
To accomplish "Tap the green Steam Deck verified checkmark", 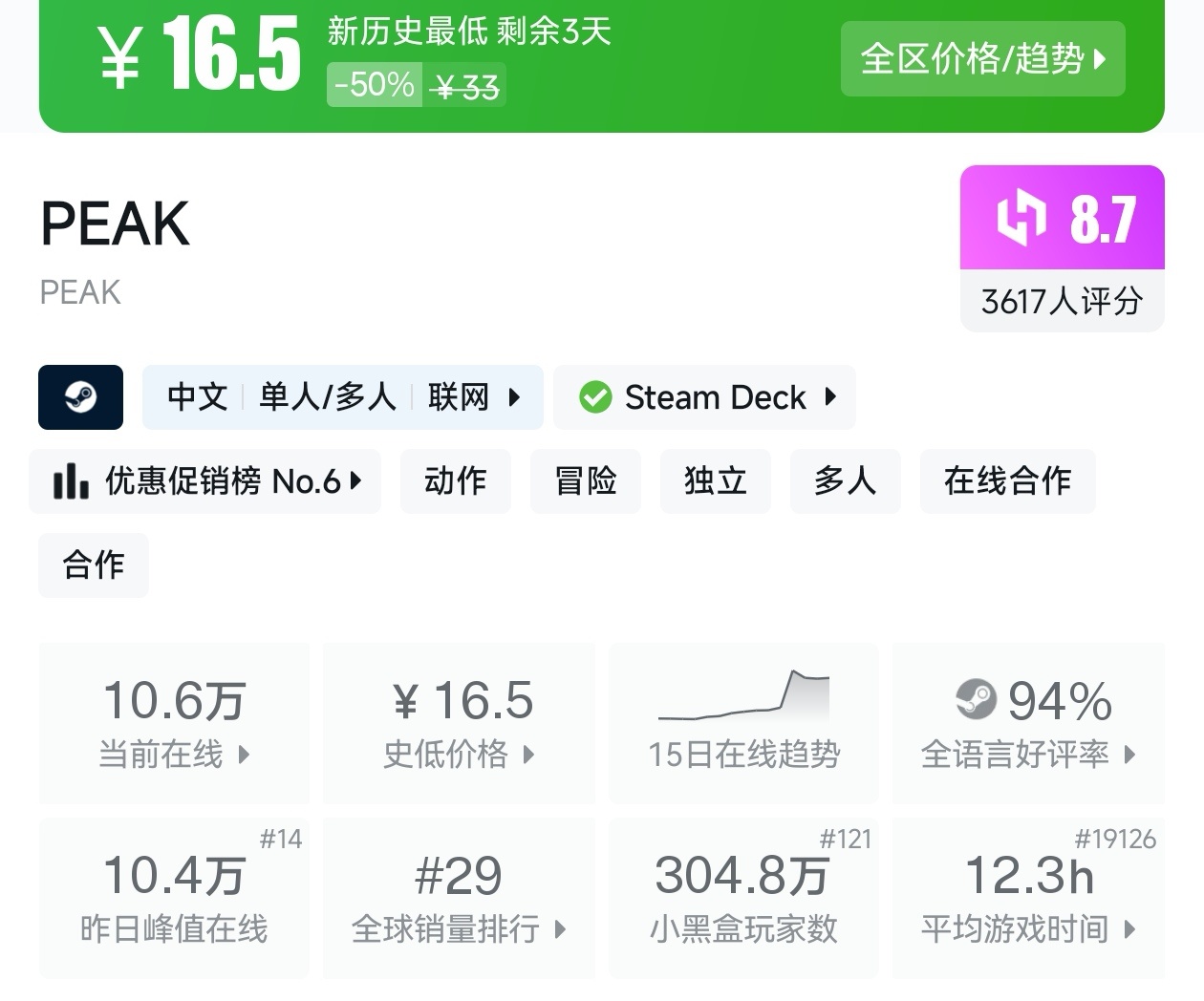I will point(595,397).
